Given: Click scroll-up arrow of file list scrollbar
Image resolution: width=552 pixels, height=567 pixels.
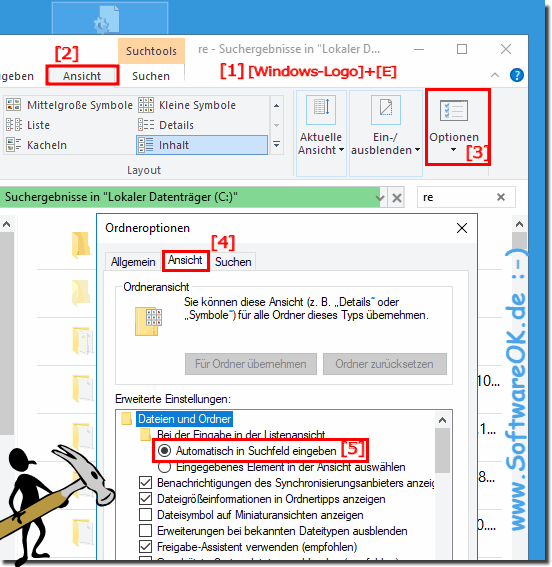Looking at the screenshot, I should point(519,225).
